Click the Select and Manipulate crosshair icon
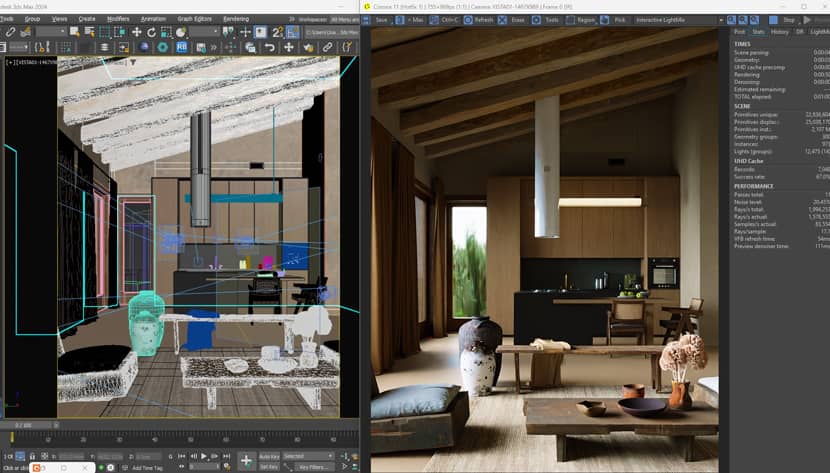Image resolution: width=830 pixels, height=473 pixels. click(245, 32)
